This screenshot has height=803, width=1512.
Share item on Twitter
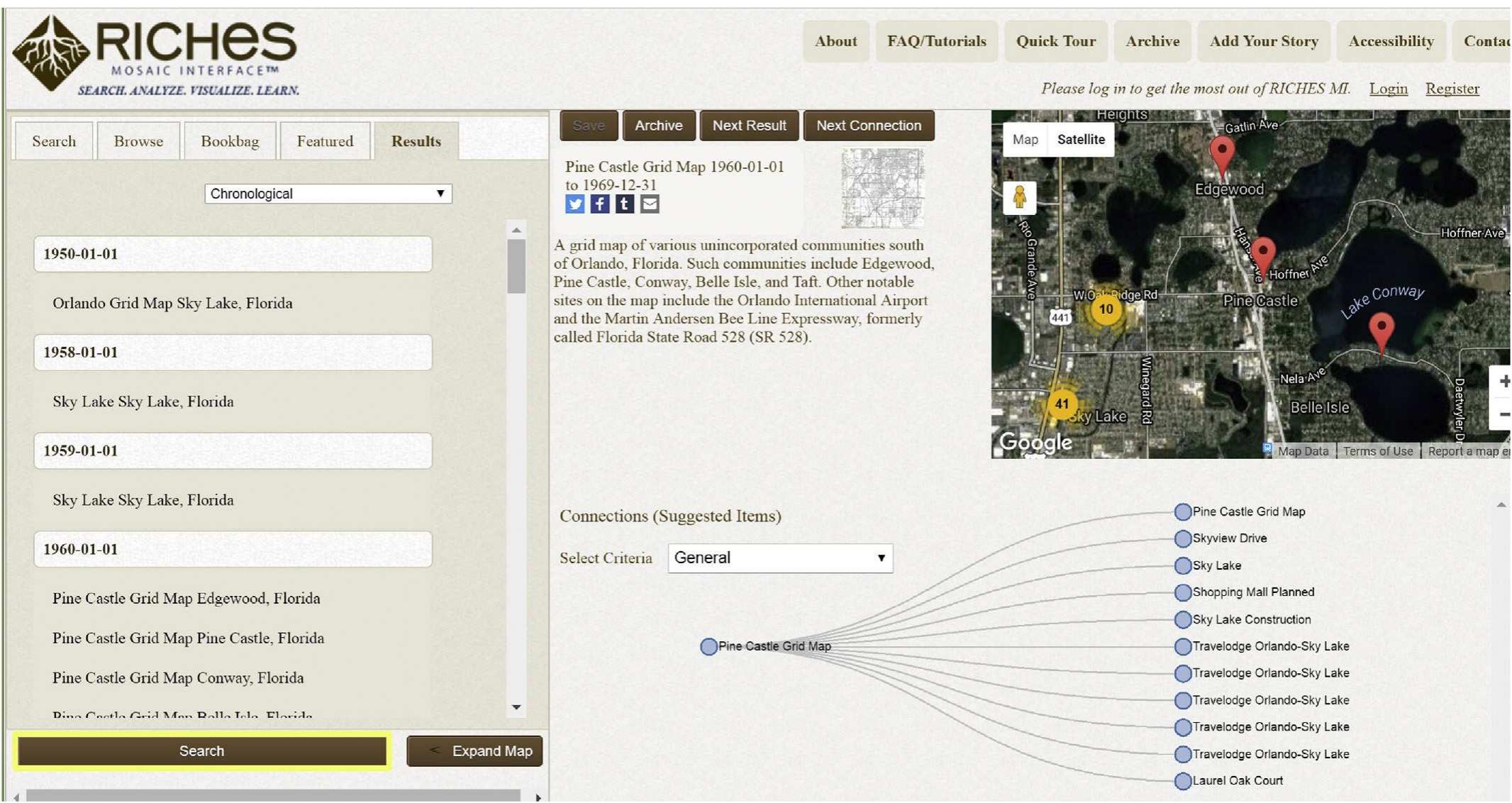pos(575,204)
